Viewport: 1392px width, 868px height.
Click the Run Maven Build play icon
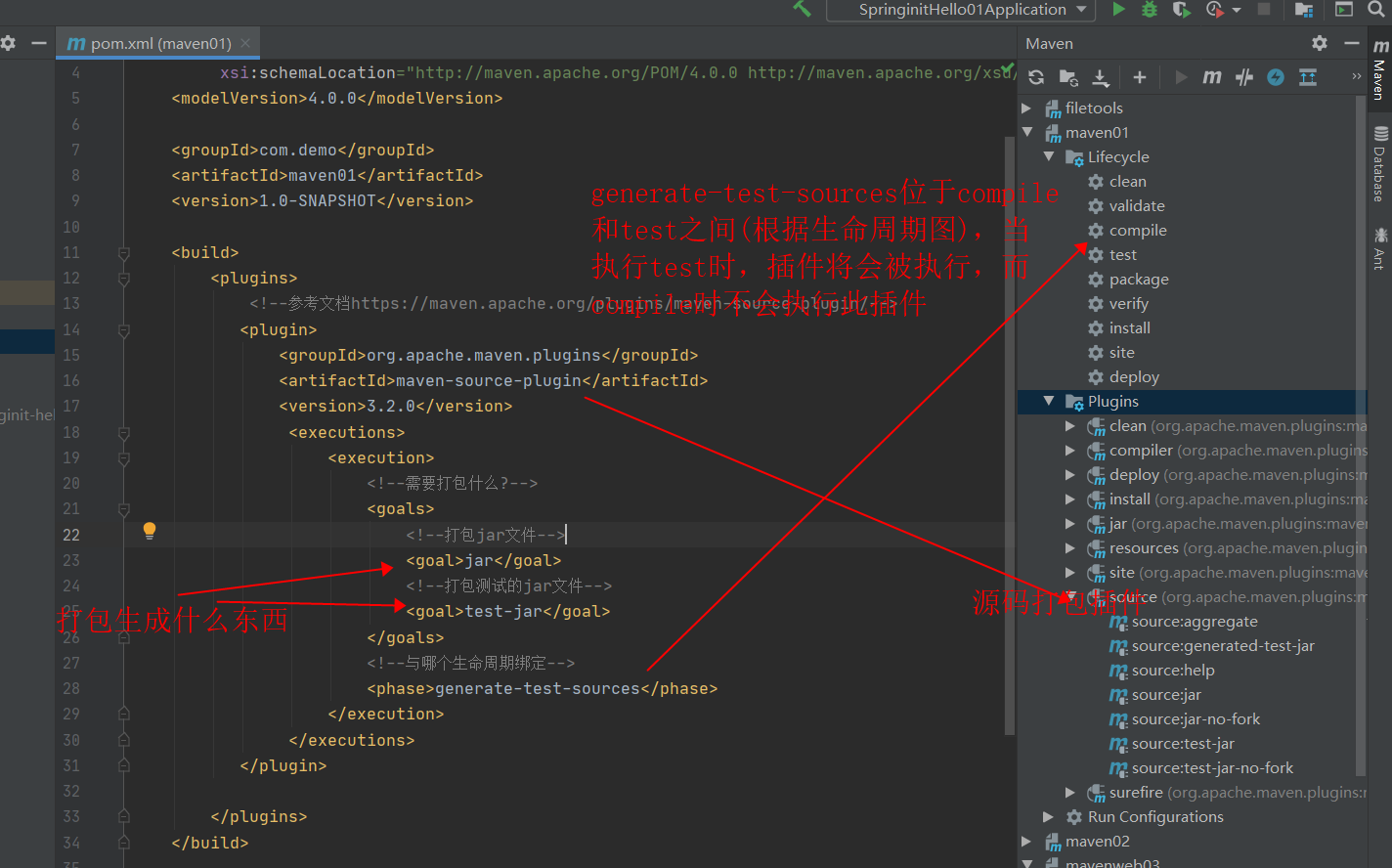[1181, 77]
